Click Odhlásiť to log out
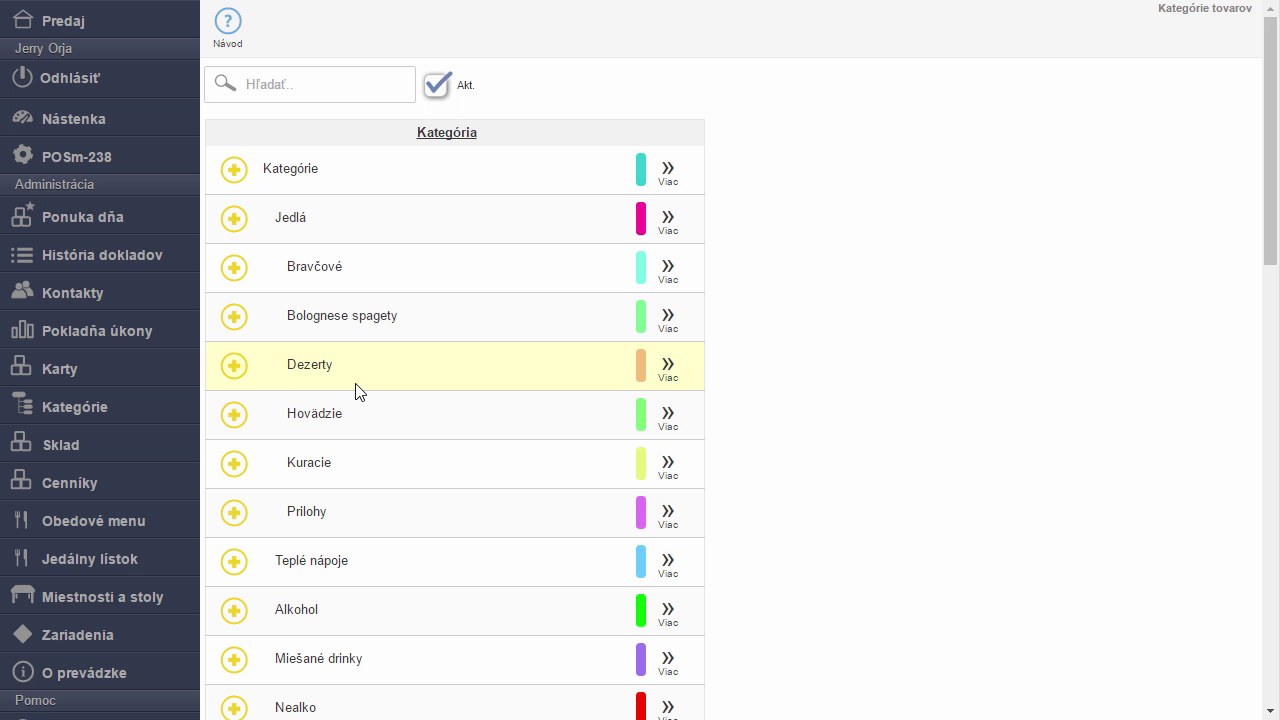Screen dimensions: 1280x720 point(100,78)
